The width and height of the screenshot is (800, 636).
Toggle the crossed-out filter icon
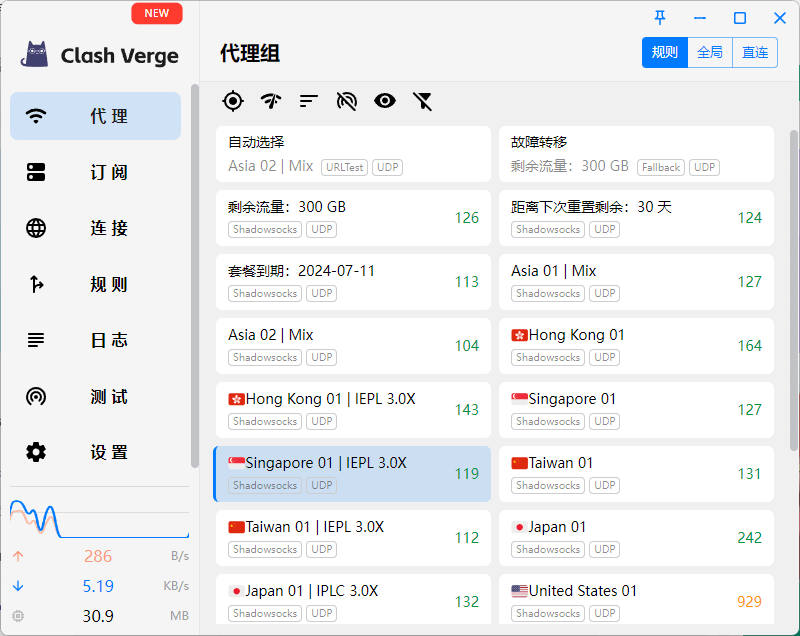(x=423, y=100)
